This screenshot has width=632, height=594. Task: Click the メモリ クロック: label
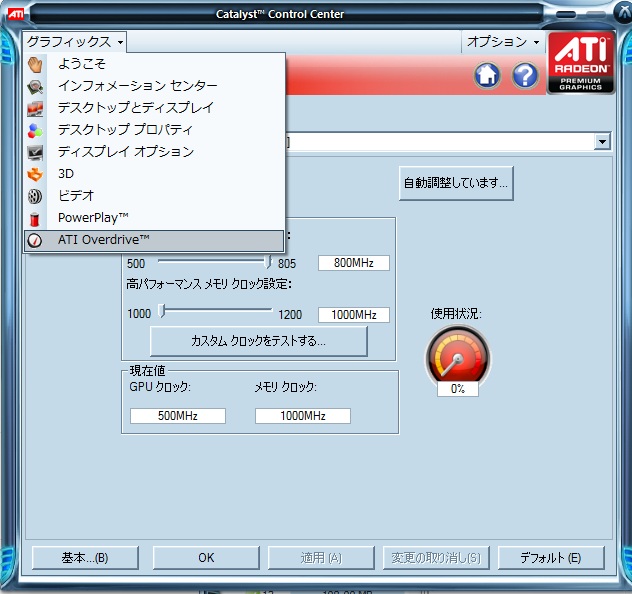tap(285, 387)
